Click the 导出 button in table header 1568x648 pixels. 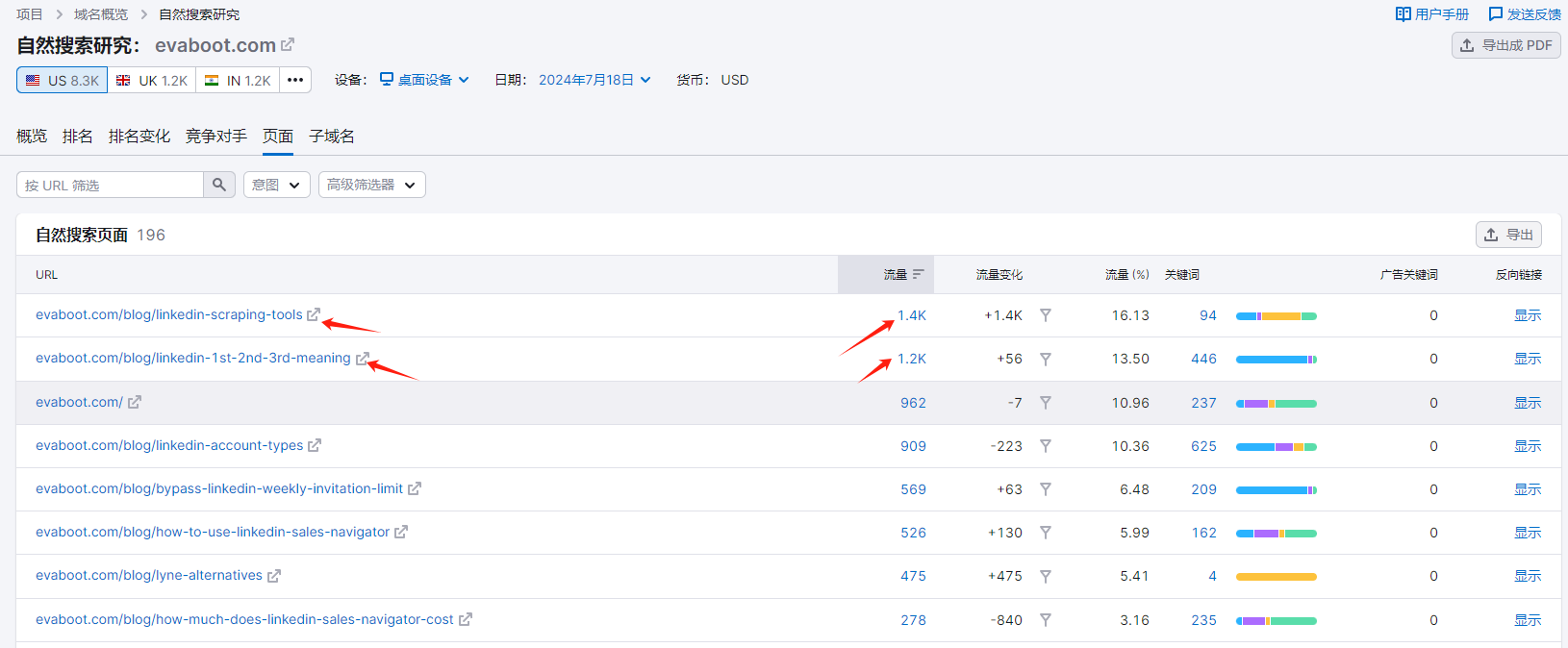tap(1509, 235)
